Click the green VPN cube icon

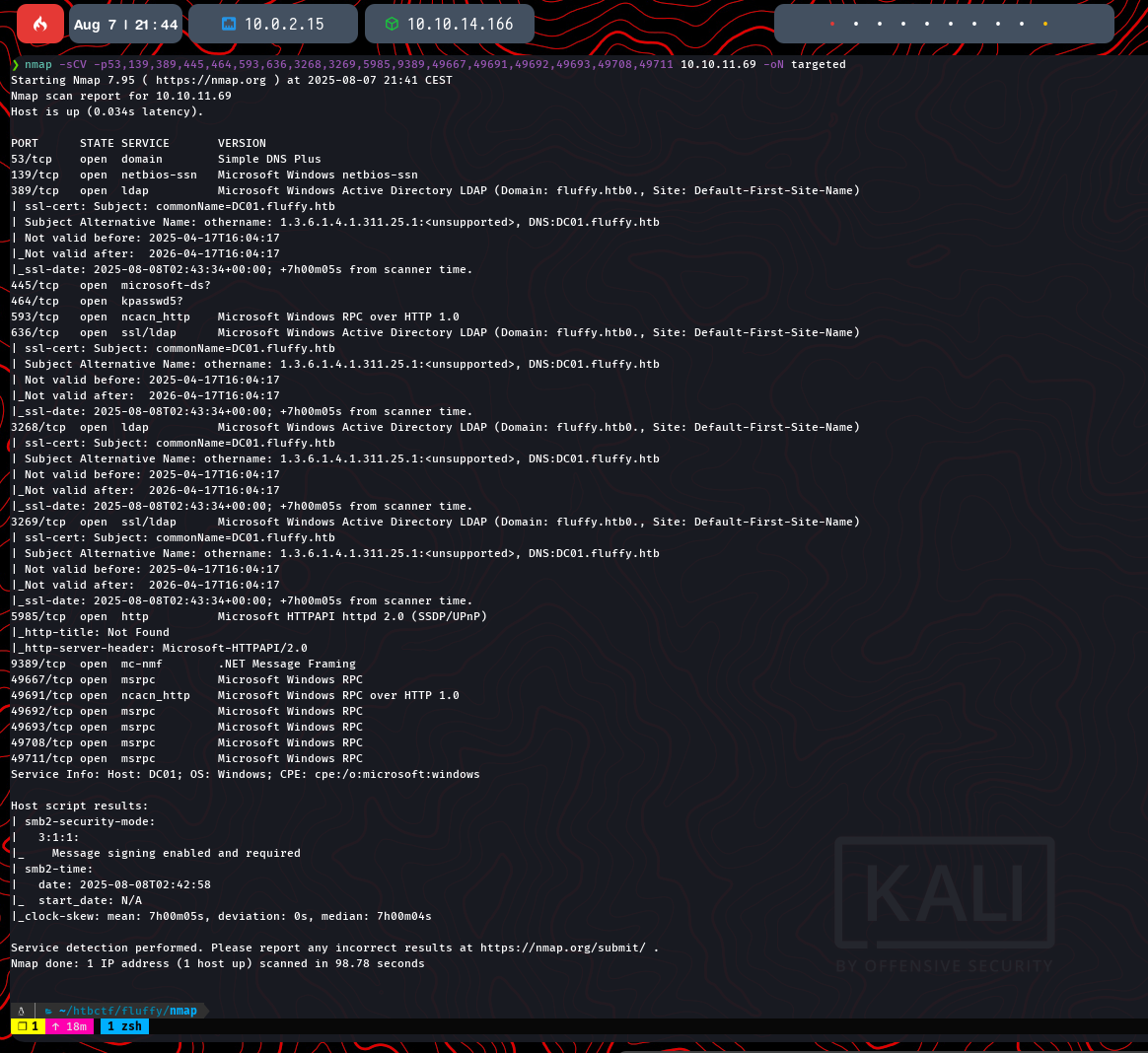click(x=392, y=24)
